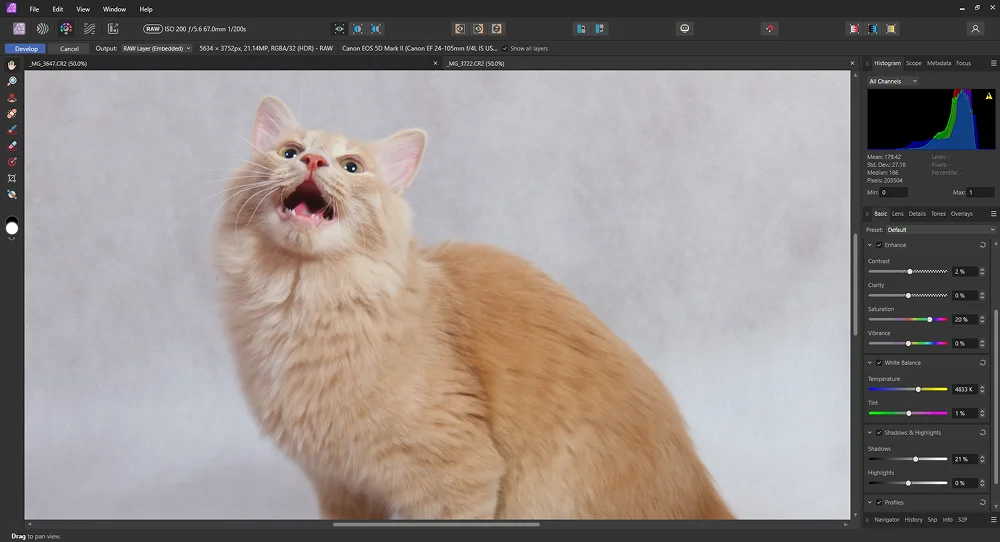This screenshot has width=1000, height=542.
Task: Open the Window menu
Action: tap(114, 9)
